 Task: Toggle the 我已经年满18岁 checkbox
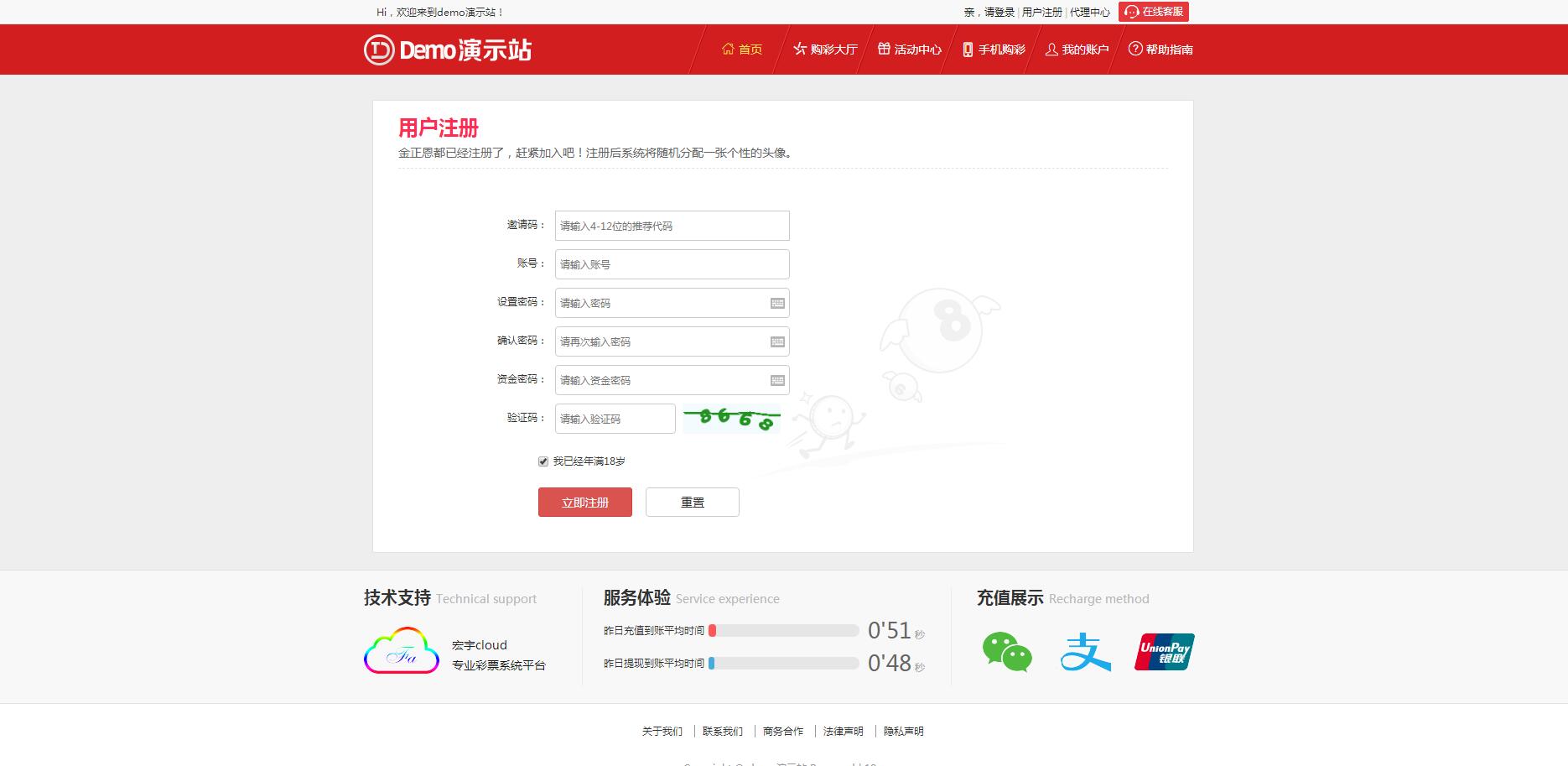pyautogui.click(x=543, y=461)
